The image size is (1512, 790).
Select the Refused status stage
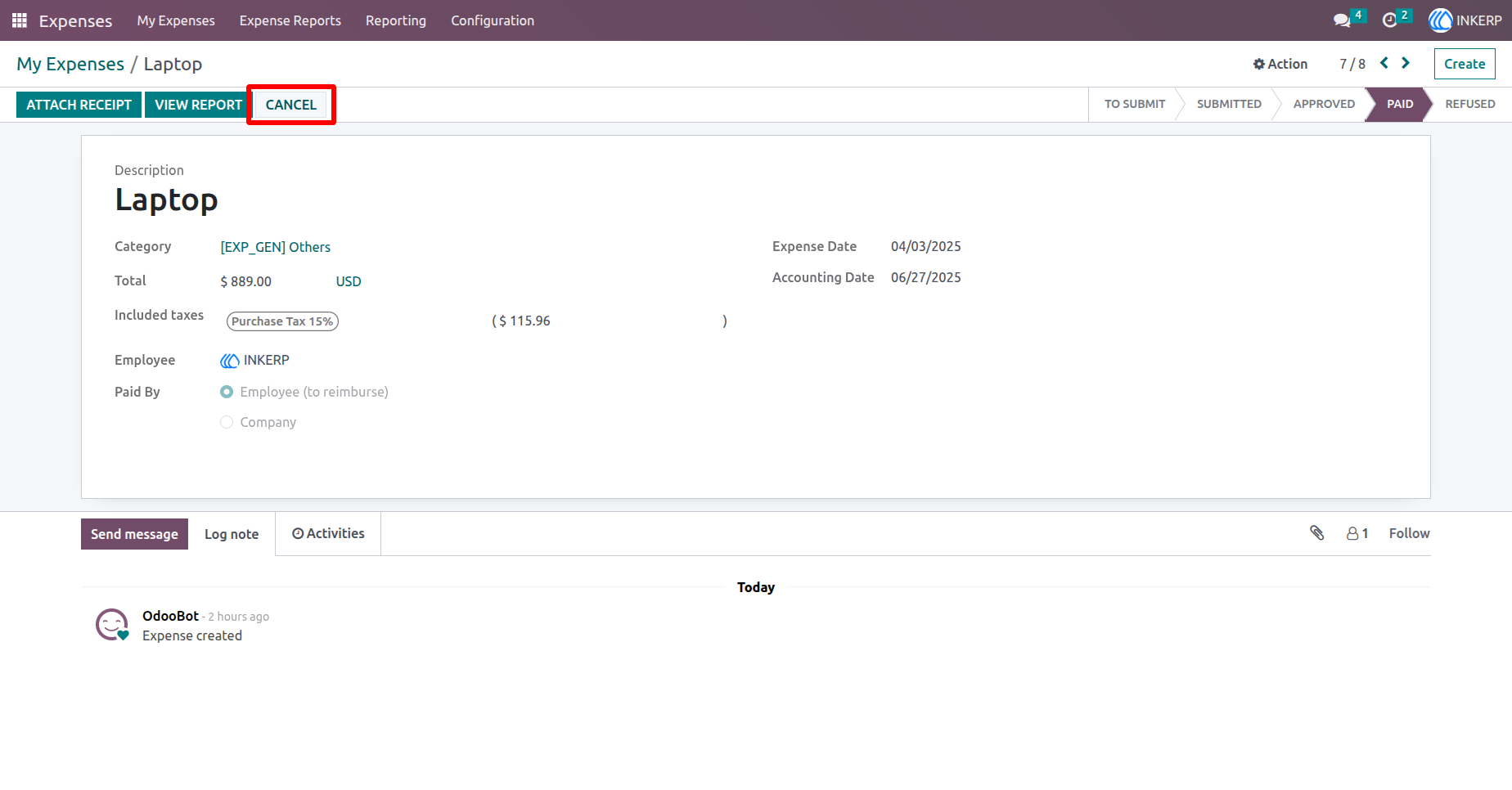tap(1470, 104)
